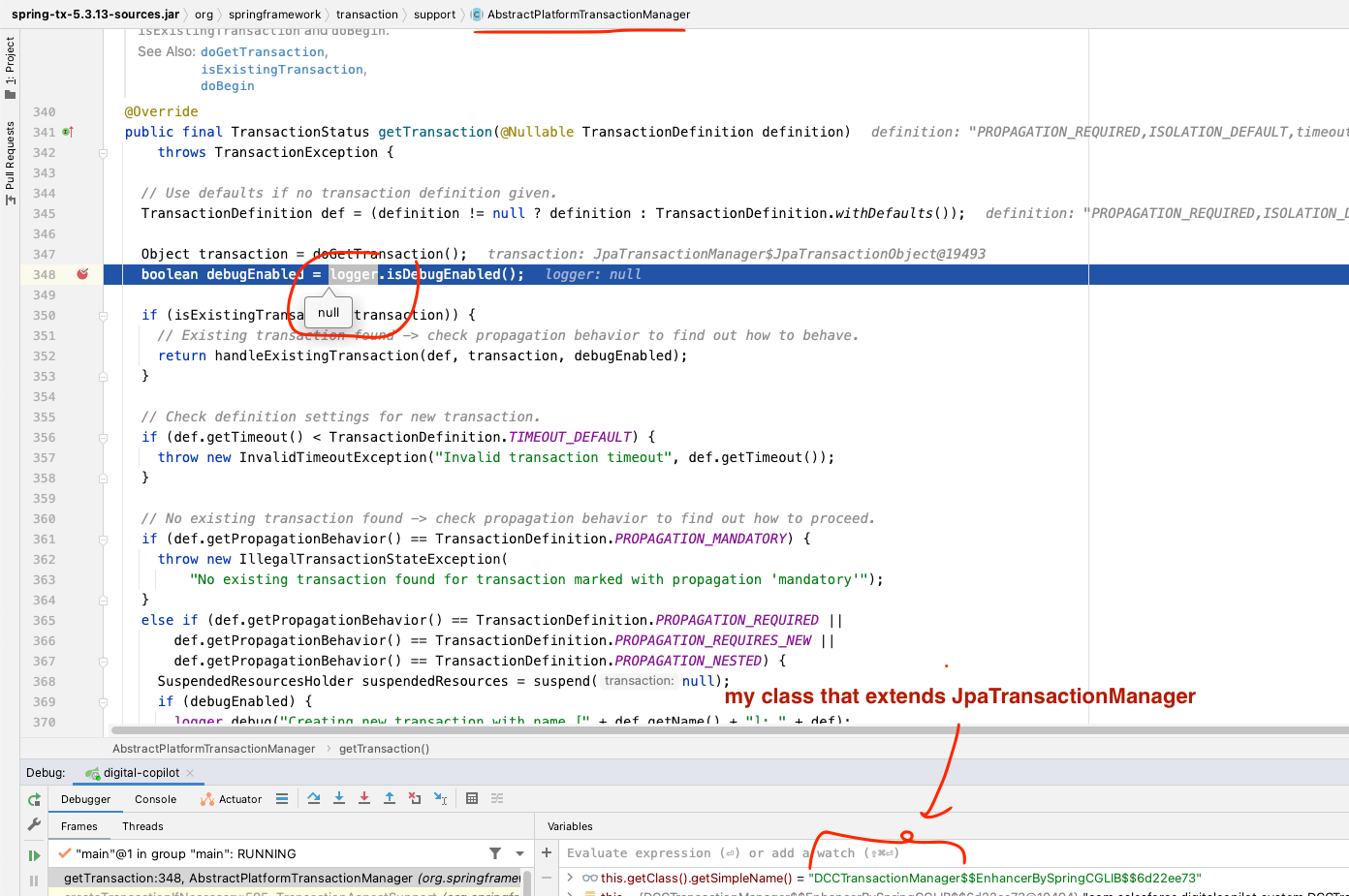Click the @Override annotation on line 340

point(161,112)
